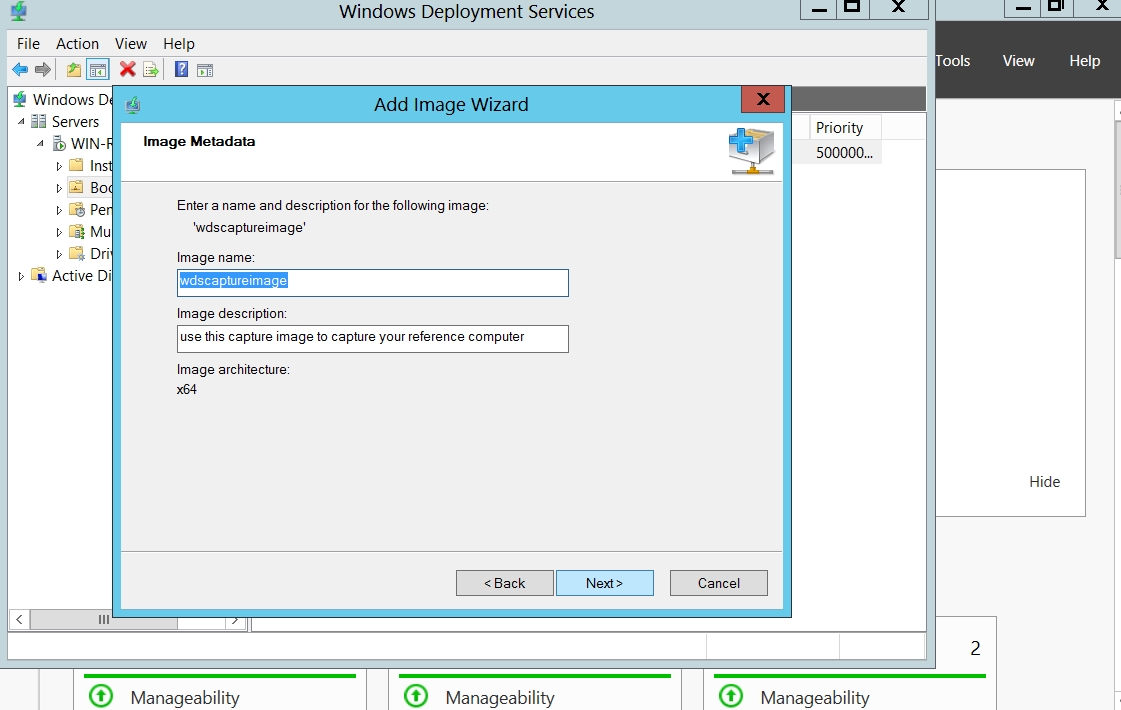Image resolution: width=1121 pixels, height=710 pixels.
Task: Select the Boot Images folder in tree
Action: [101, 188]
